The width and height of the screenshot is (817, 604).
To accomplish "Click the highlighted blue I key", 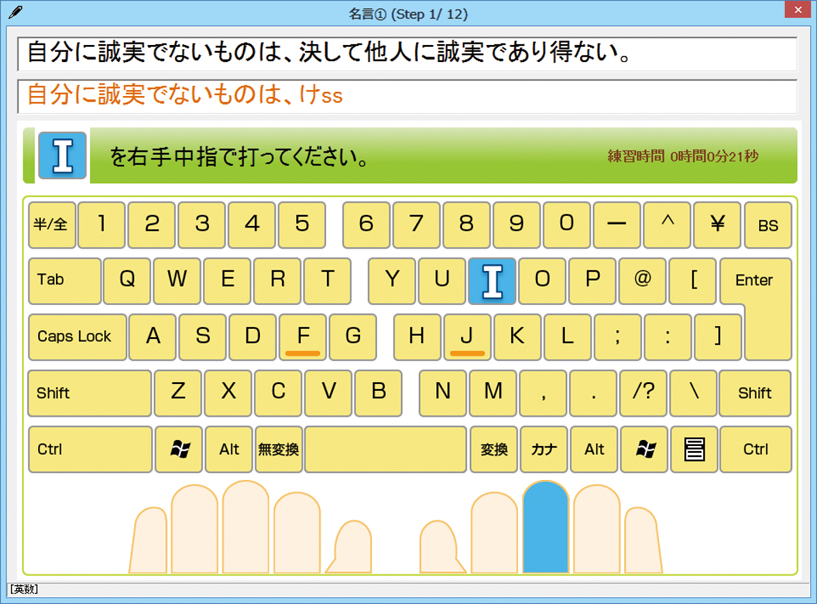I will pyautogui.click(x=491, y=281).
